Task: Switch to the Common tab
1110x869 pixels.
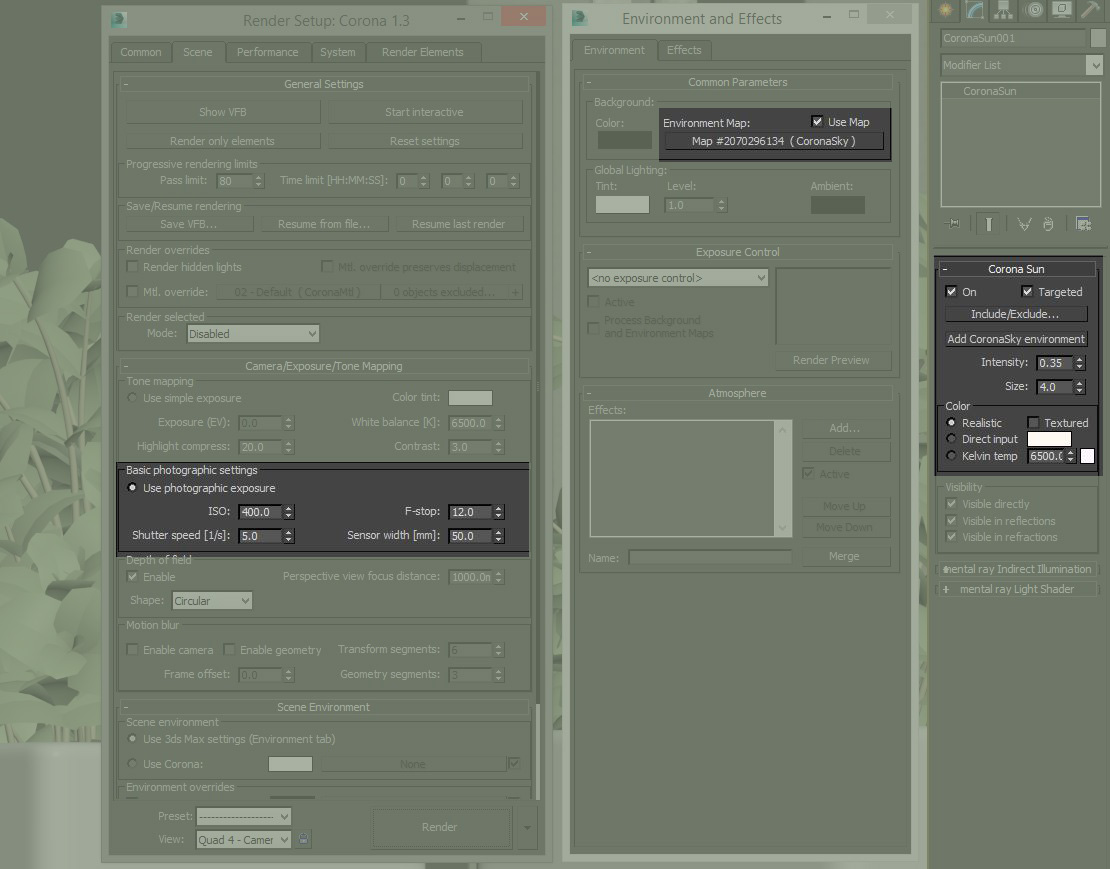Action: coord(141,52)
